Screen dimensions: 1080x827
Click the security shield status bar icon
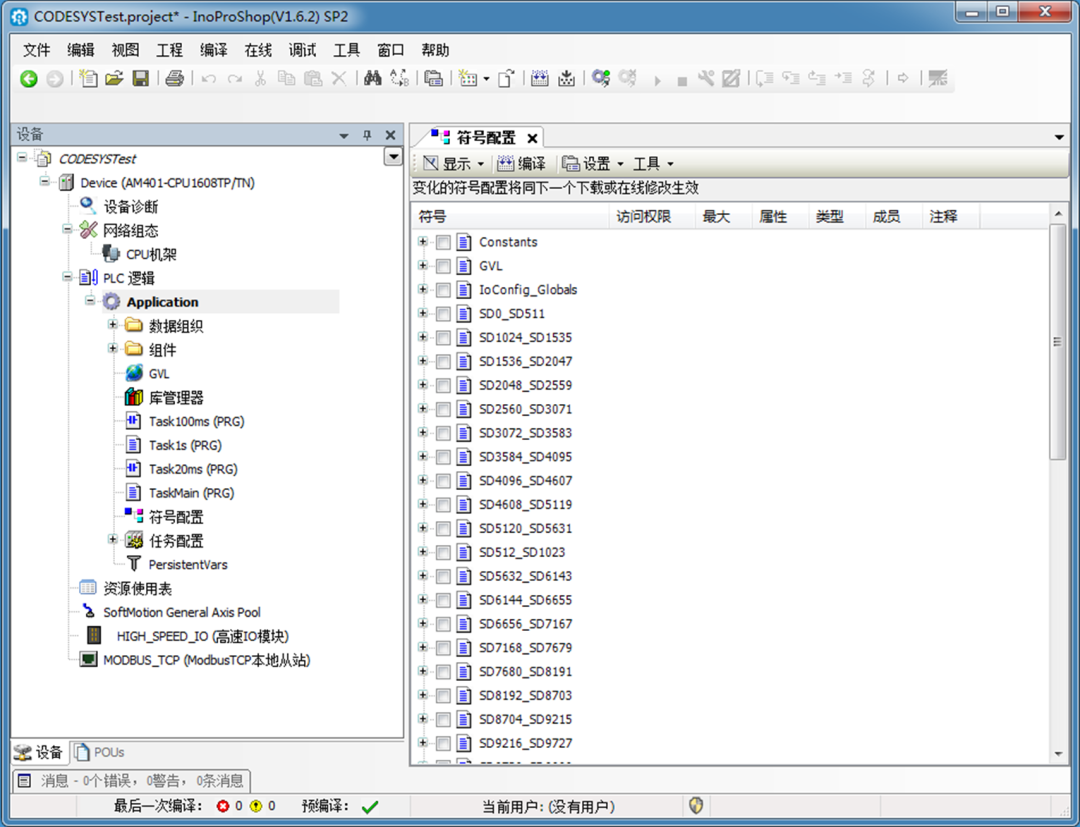click(696, 805)
